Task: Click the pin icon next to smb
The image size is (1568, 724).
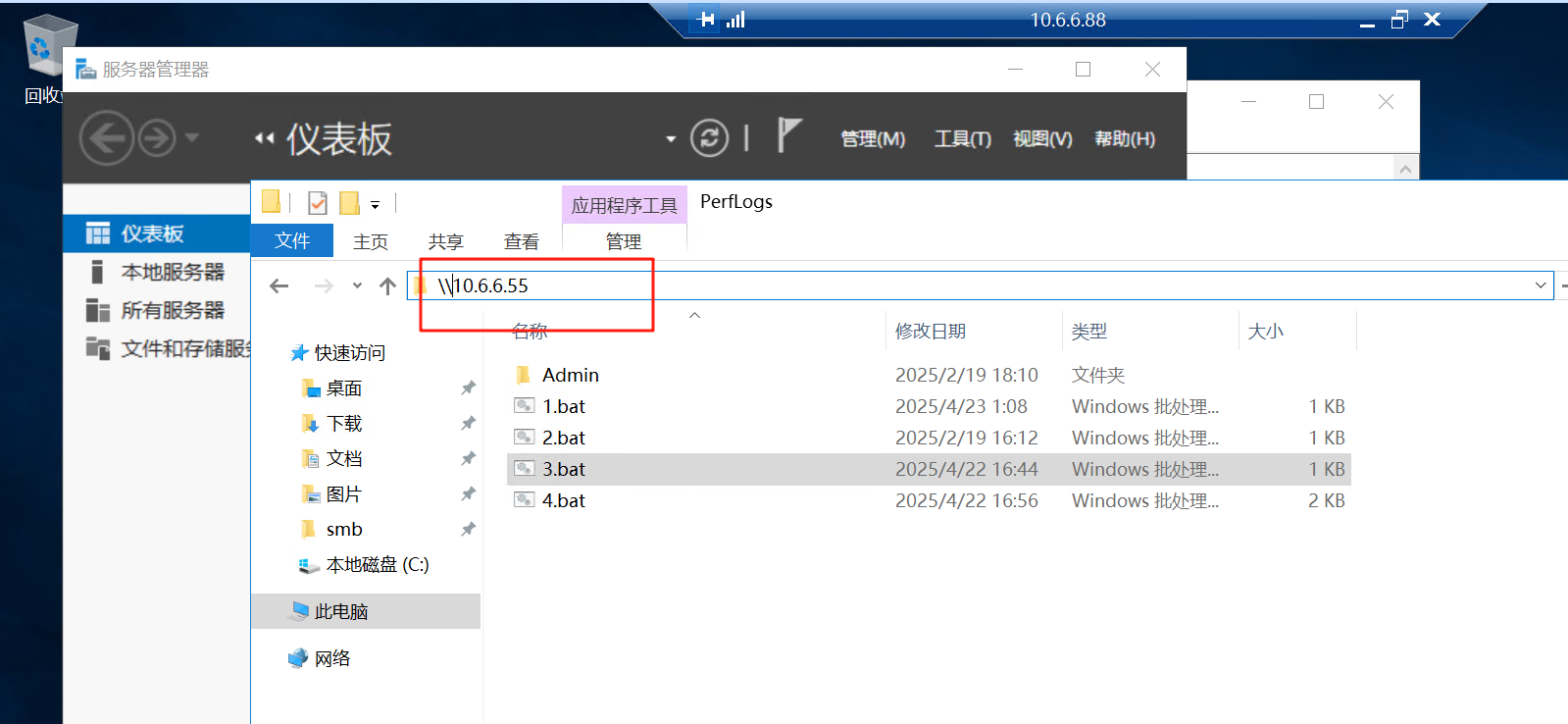Action: [468, 530]
